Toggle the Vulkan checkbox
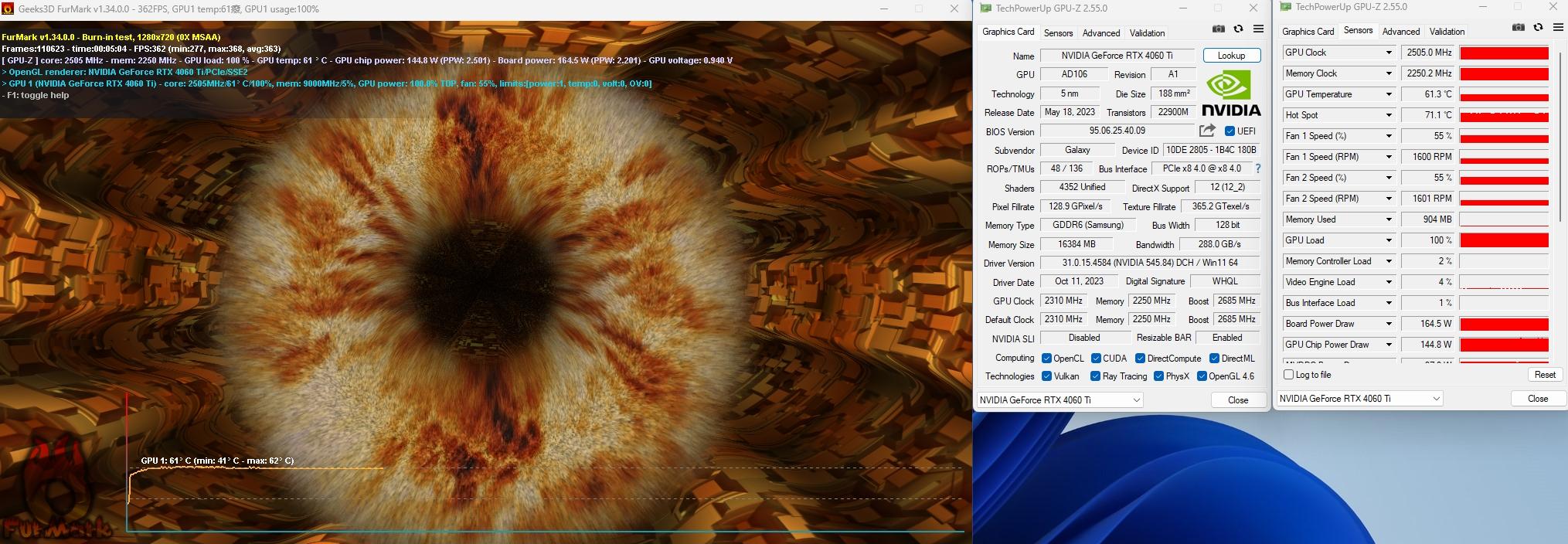This screenshot has height=544, width=1568. coord(1046,376)
